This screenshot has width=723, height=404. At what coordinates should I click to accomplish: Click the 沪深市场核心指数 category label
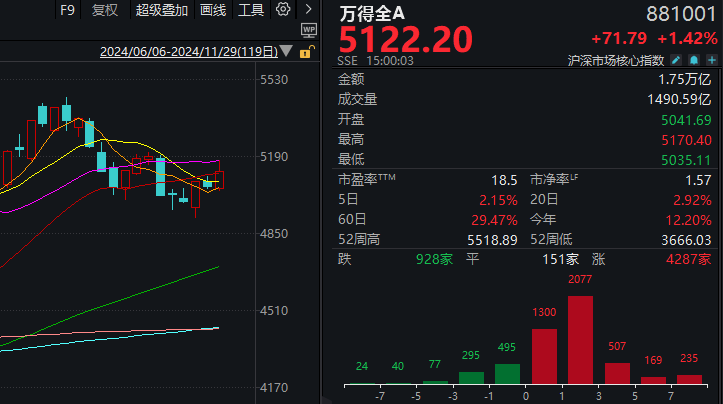click(x=616, y=60)
